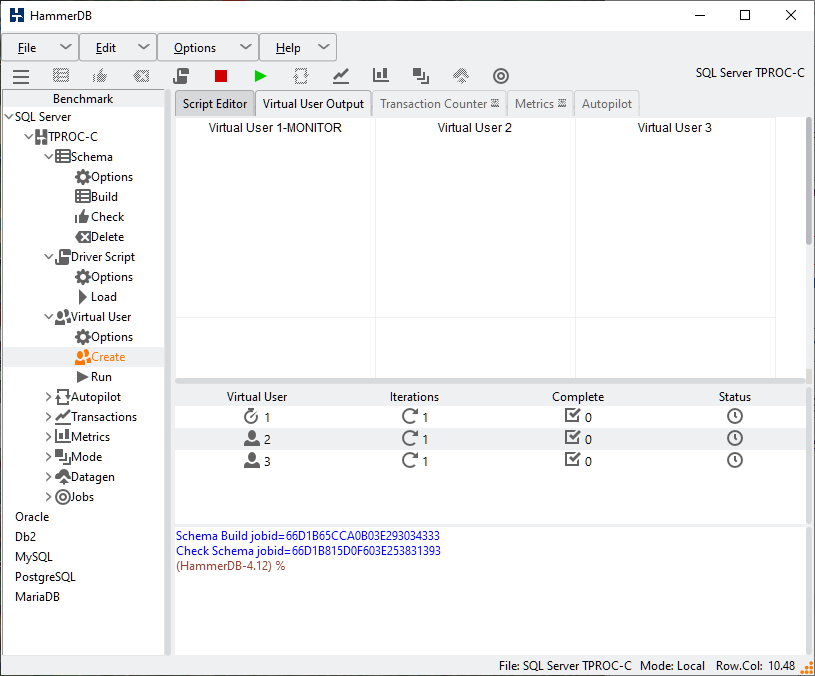Image resolution: width=815 pixels, height=676 pixels.
Task: Click the Options menu dropdown arrow
Action: pos(245,47)
